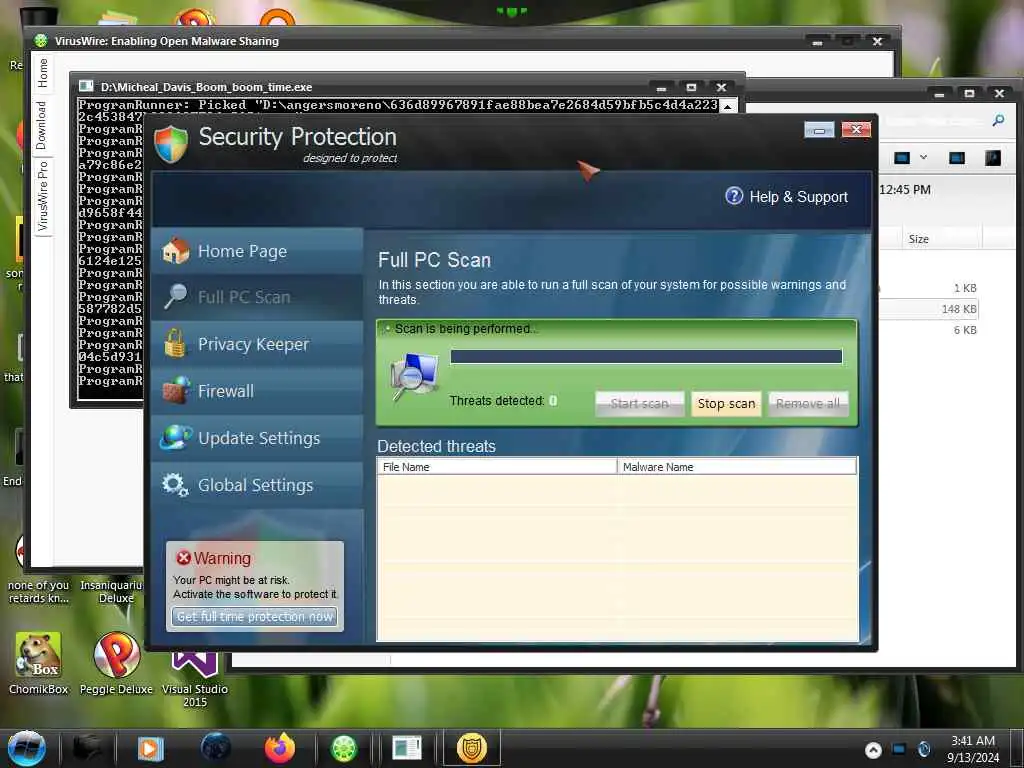The height and width of the screenshot is (768, 1024).
Task: Open the Visual Studio 2015 desktop icon
Action: 195,679
